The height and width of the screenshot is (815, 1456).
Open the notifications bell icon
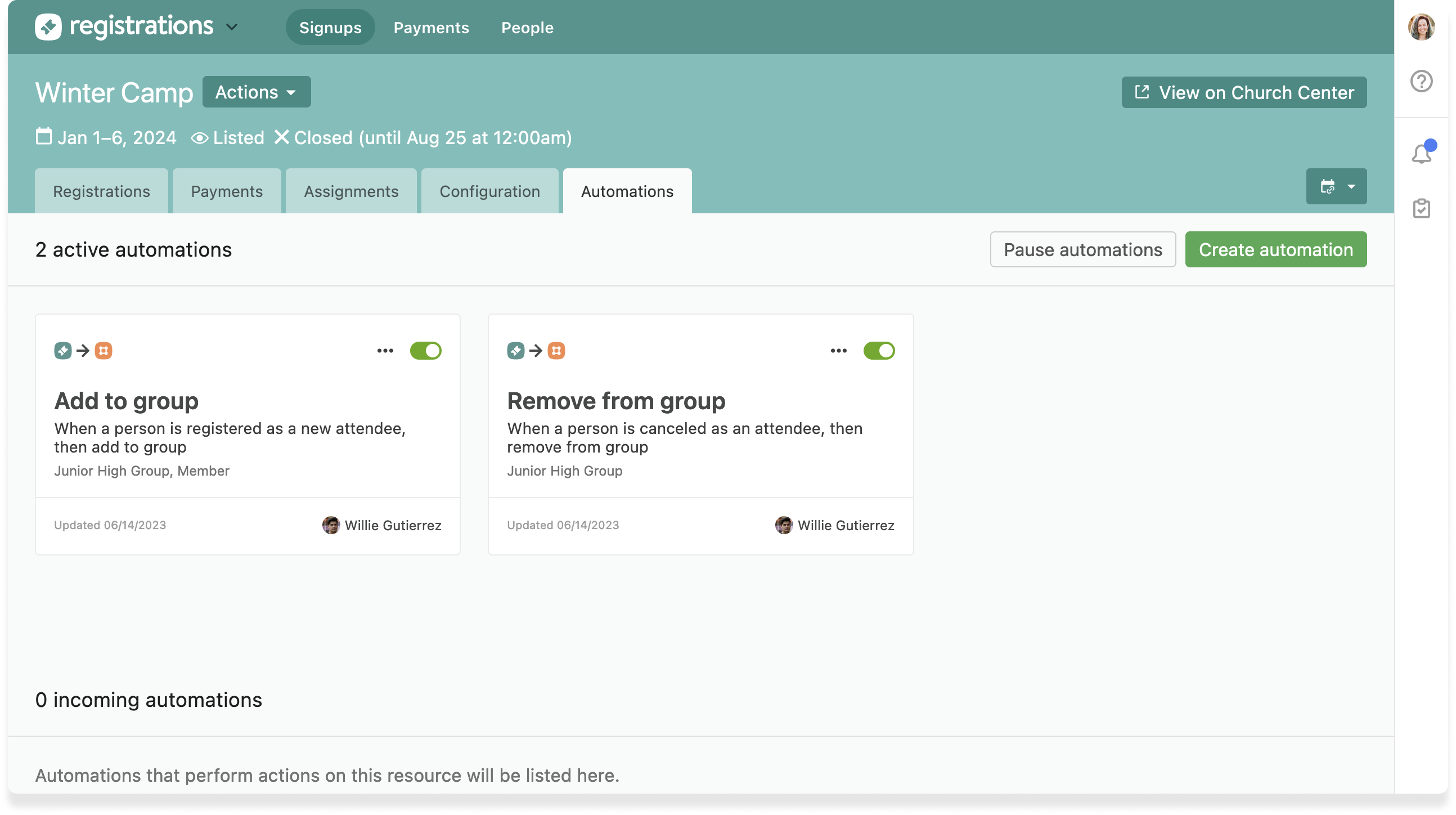(1421, 153)
